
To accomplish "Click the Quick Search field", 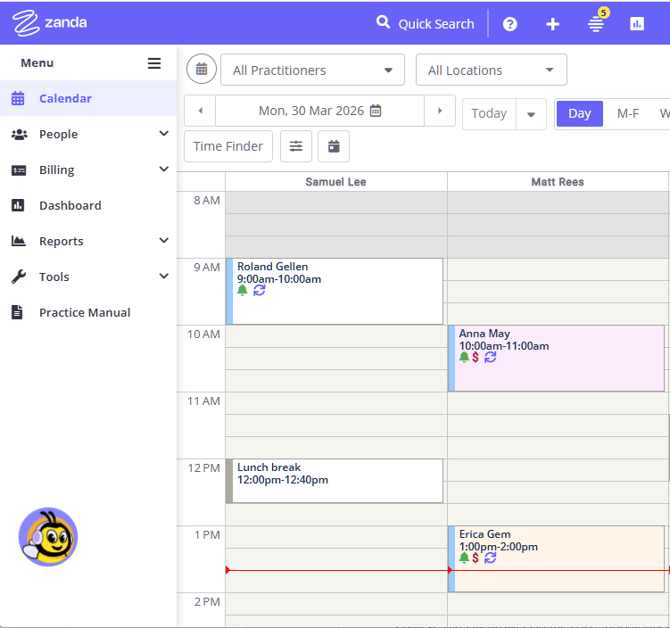I will [425, 24].
